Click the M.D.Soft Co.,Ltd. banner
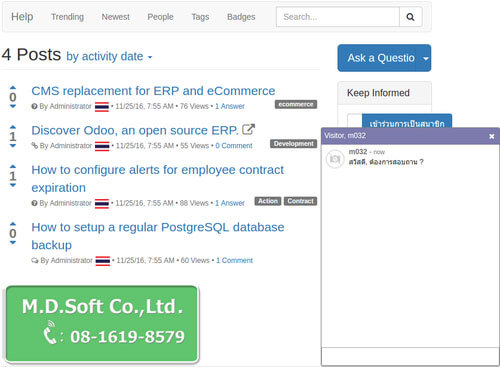The width and height of the screenshot is (500, 367). [x=102, y=324]
